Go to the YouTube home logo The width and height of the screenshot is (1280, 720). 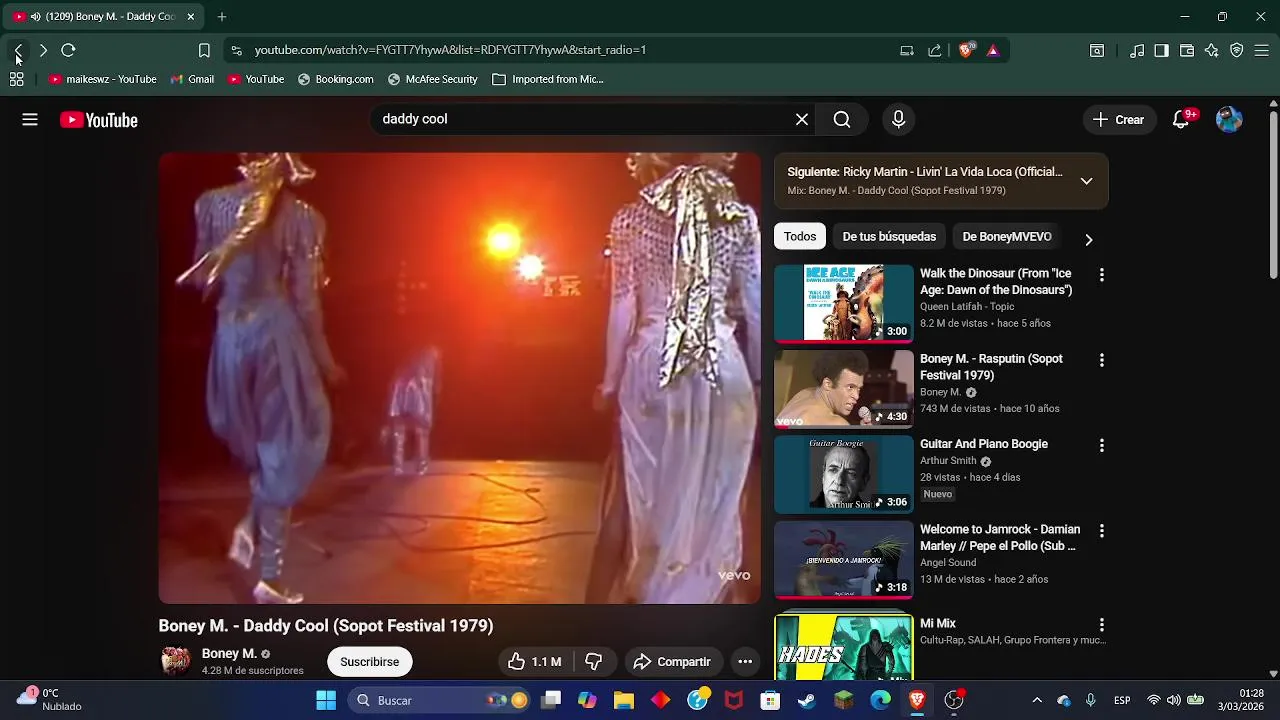tap(98, 120)
